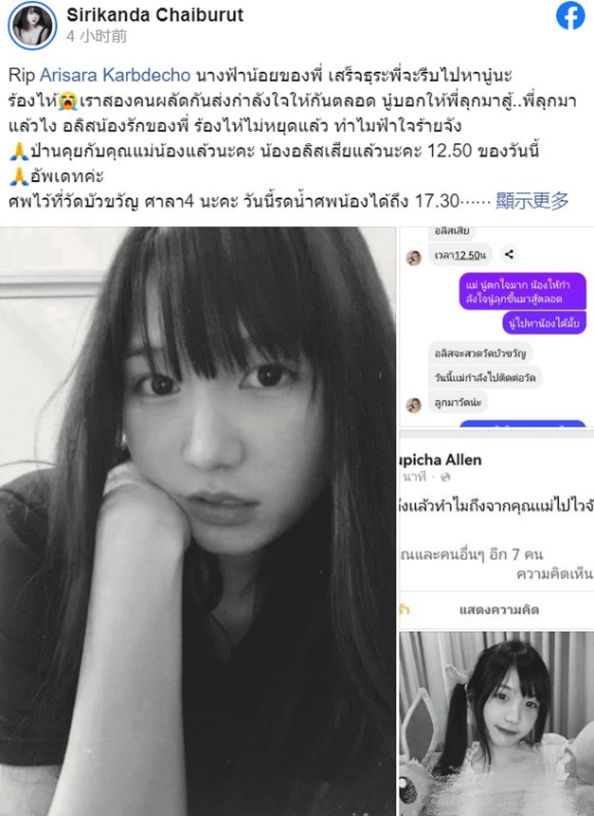The width and height of the screenshot is (594, 816).
Task: Click the แสดงความคิด comment button
Action: [x=499, y=609]
